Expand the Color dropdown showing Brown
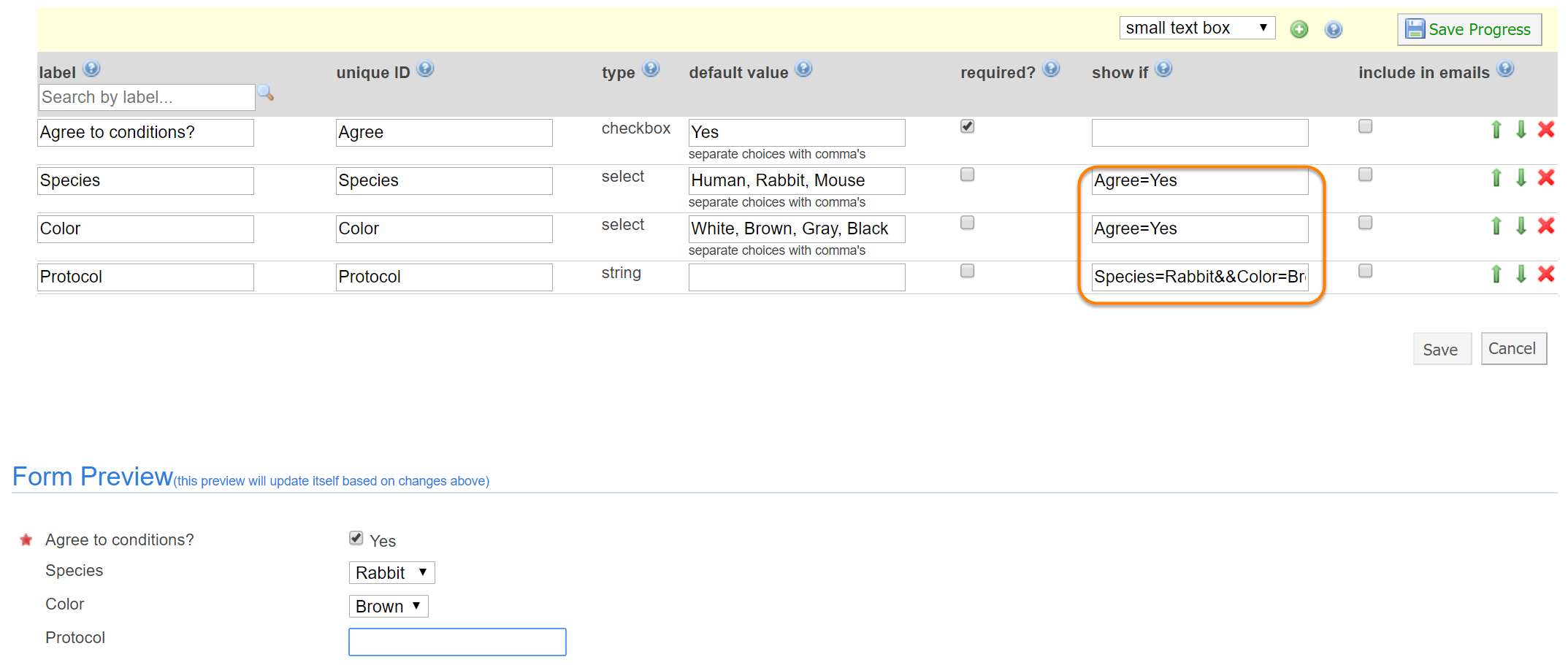Image resolution: width=1568 pixels, height=665 pixels. (388, 607)
